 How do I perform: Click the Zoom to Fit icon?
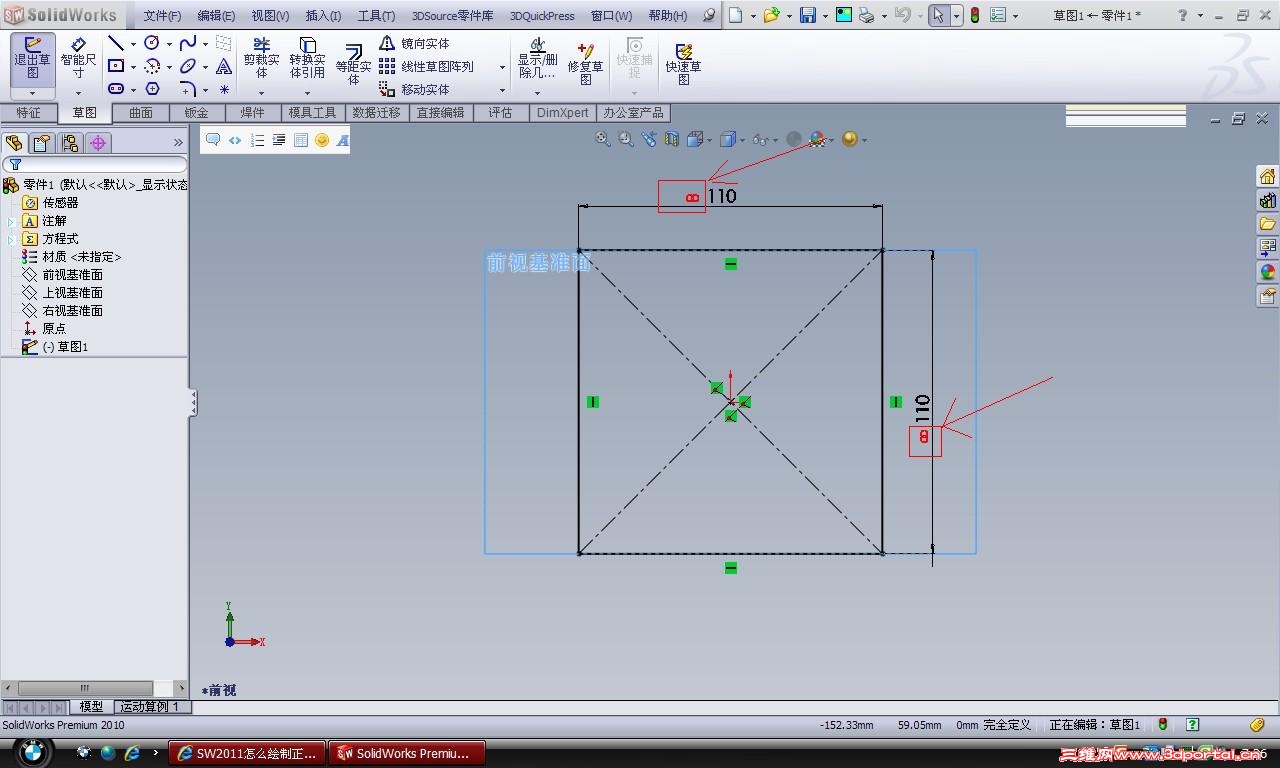pos(603,140)
